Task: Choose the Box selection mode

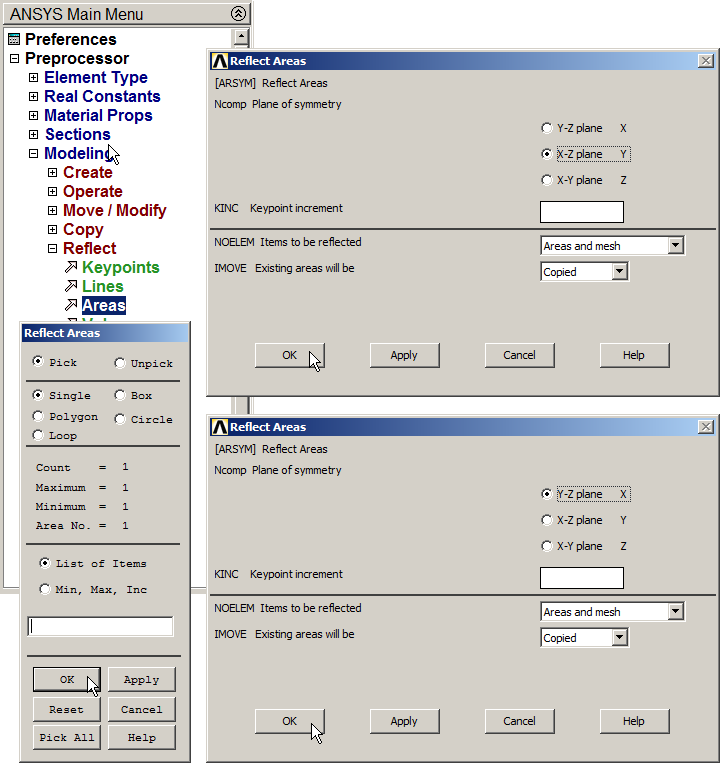Action: tap(120, 395)
